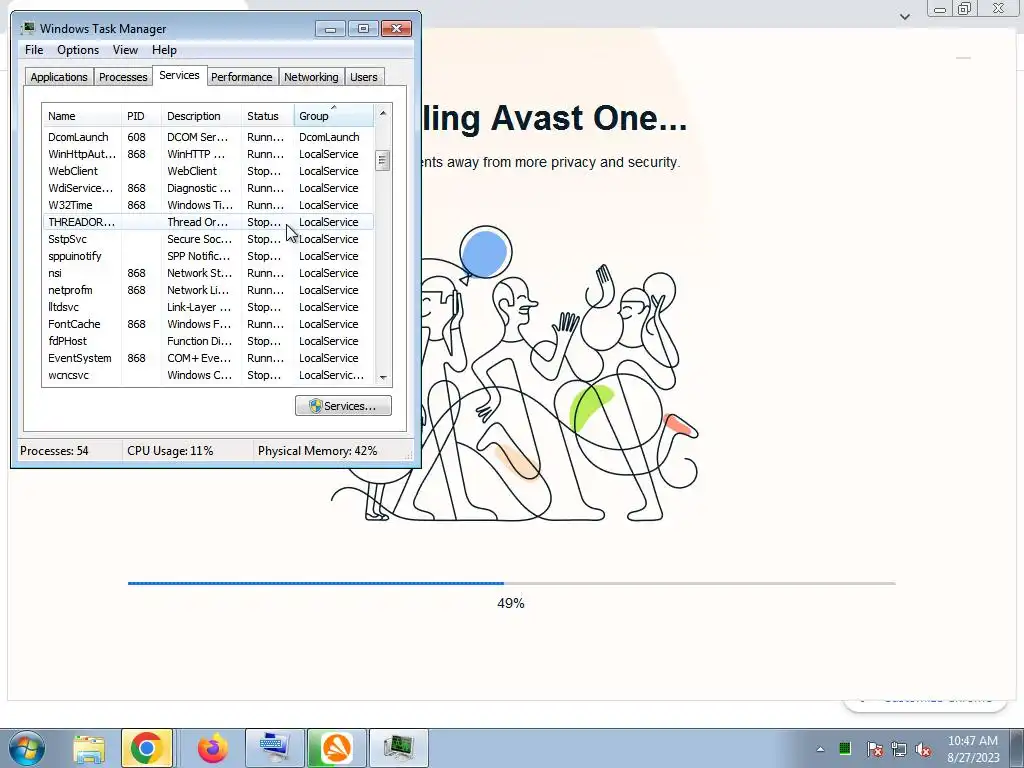Image resolution: width=1024 pixels, height=768 pixels.
Task: Click the Services... button
Action: pyautogui.click(x=344, y=406)
